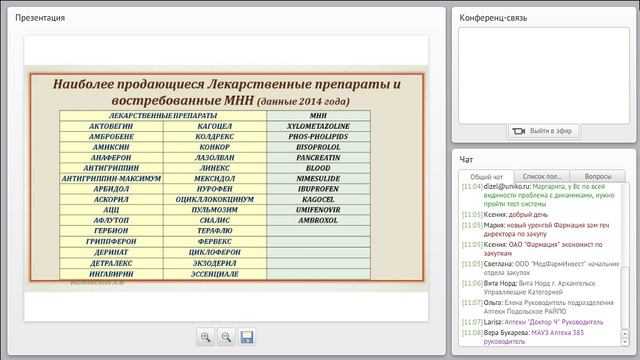640x360 pixels.
Task: Select the ПУЛЬМОЗИМ table cell
Action: point(215,210)
